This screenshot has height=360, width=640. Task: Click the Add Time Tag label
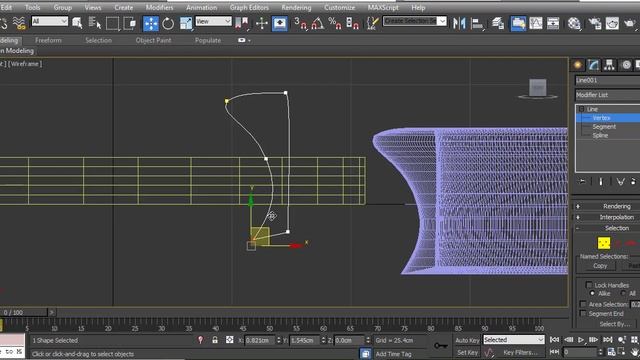[393, 354]
